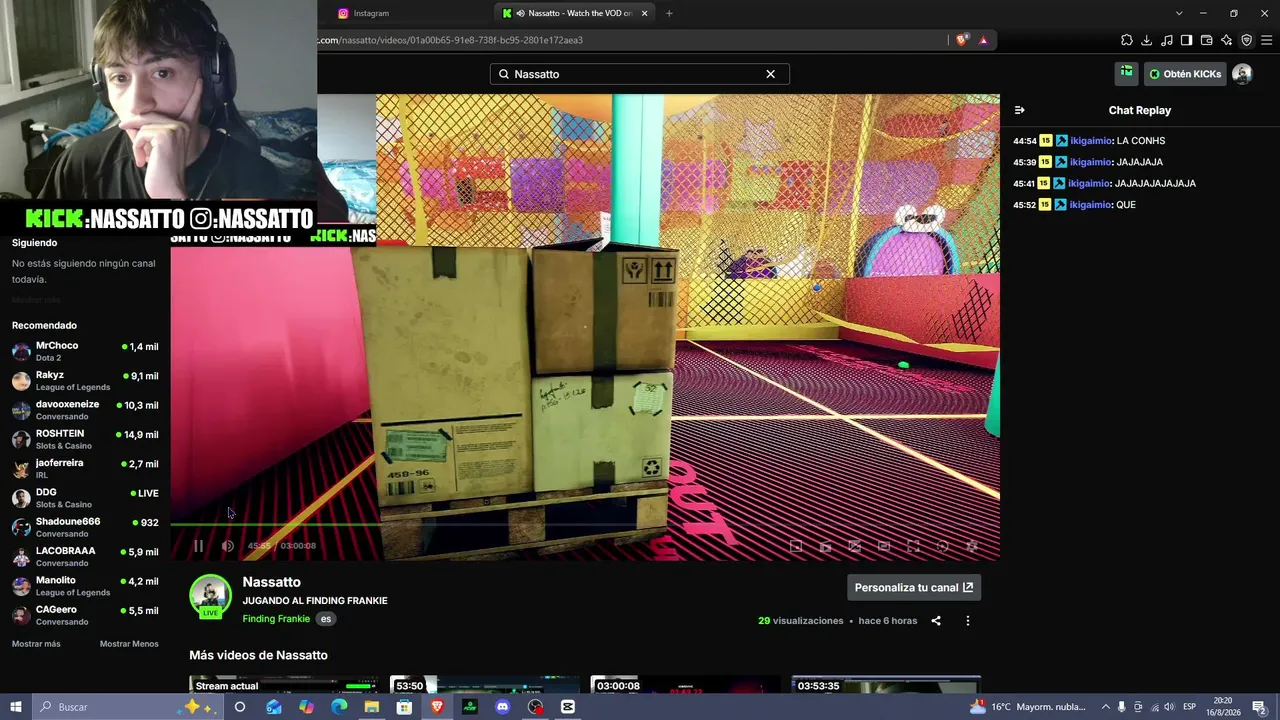Viewport: 1280px width, 720px height.
Task: Expand the tab search dropdown arrow
Action: [1179, 13]
